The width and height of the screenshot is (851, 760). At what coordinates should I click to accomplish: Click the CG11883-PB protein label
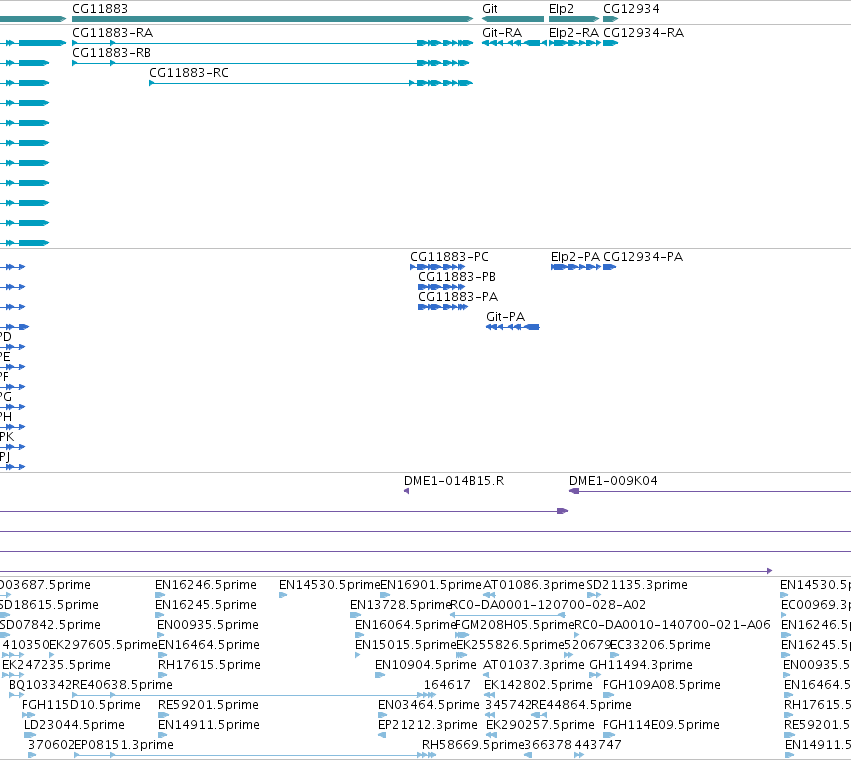[457, 277]
